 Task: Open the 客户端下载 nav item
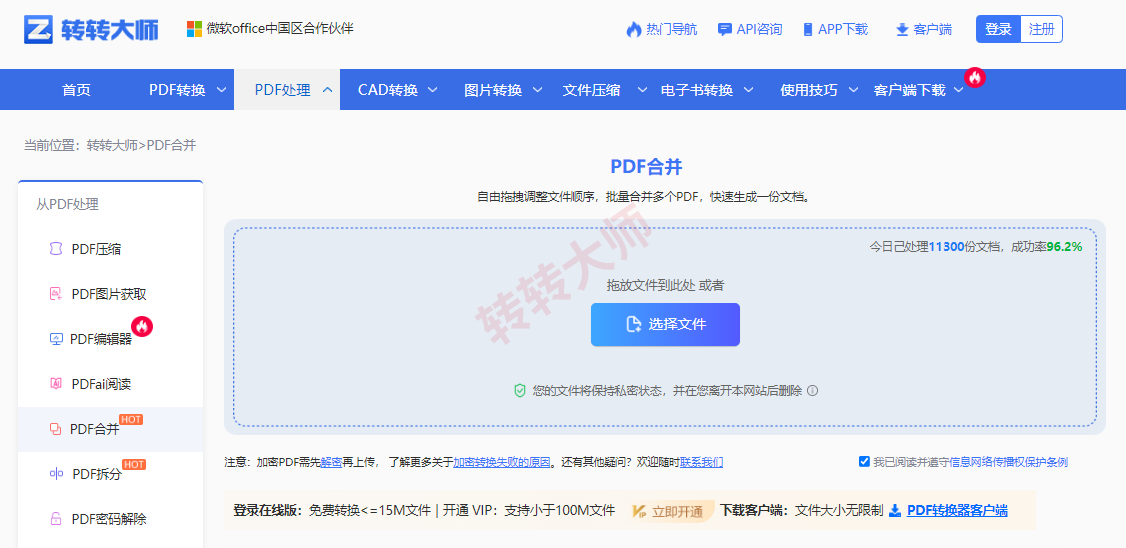tap(909, 90)
